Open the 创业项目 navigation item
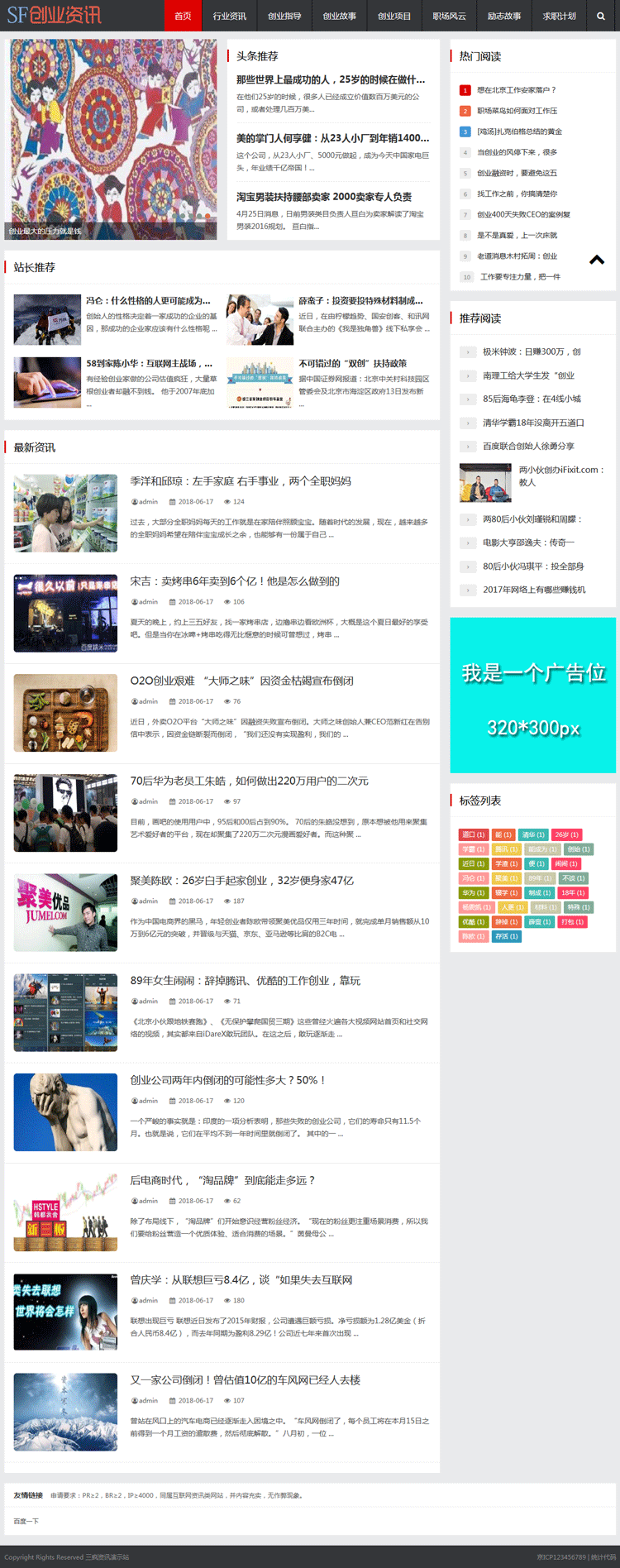 pyautogui.click(x=394, y=16)
